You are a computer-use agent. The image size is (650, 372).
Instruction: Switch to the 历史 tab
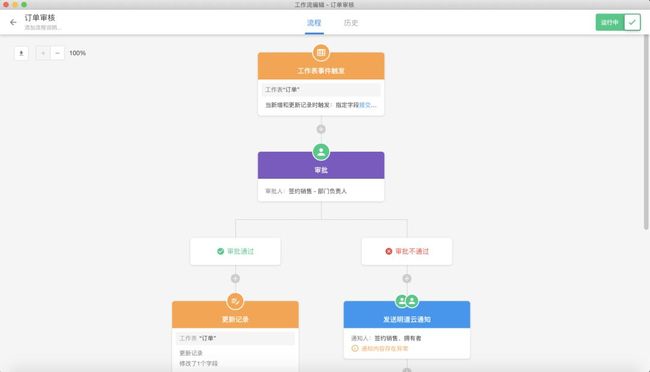(351, 23)
